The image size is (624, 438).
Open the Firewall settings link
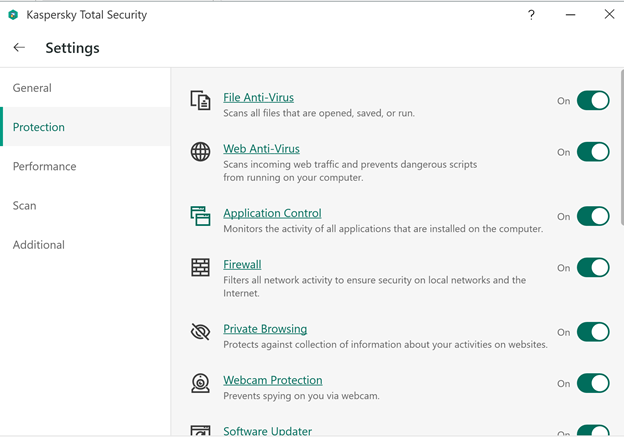tap(242, 265)
